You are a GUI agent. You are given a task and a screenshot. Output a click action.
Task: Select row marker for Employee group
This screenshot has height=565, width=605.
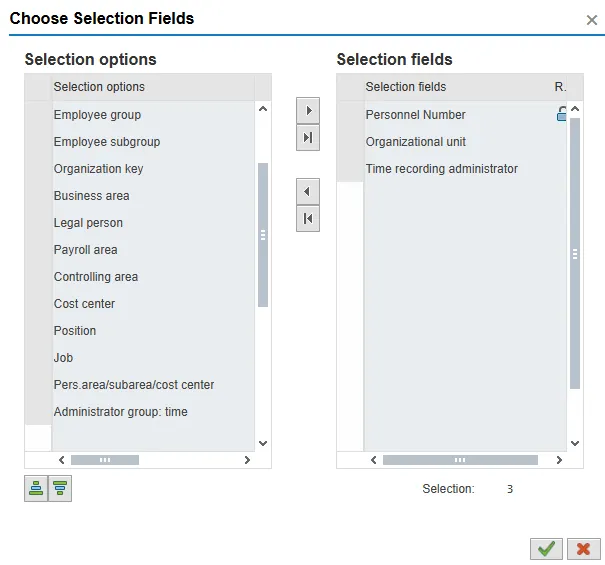coord(38,115)
